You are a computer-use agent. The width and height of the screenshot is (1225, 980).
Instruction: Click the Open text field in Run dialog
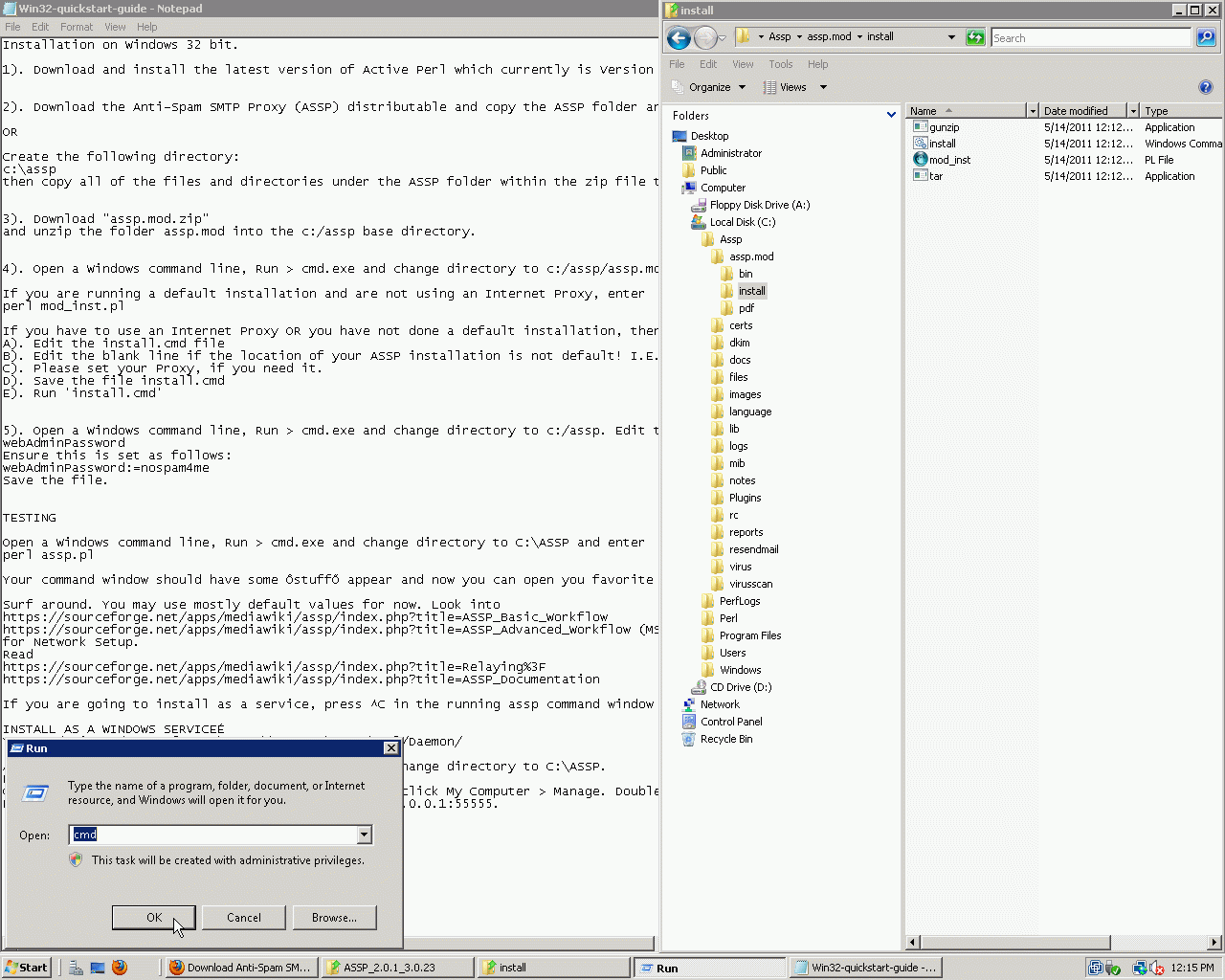[213, 835]
